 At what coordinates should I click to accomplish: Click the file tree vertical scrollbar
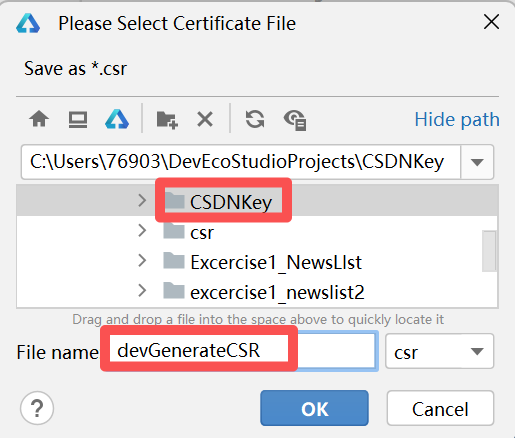click(x=489, y=251)
